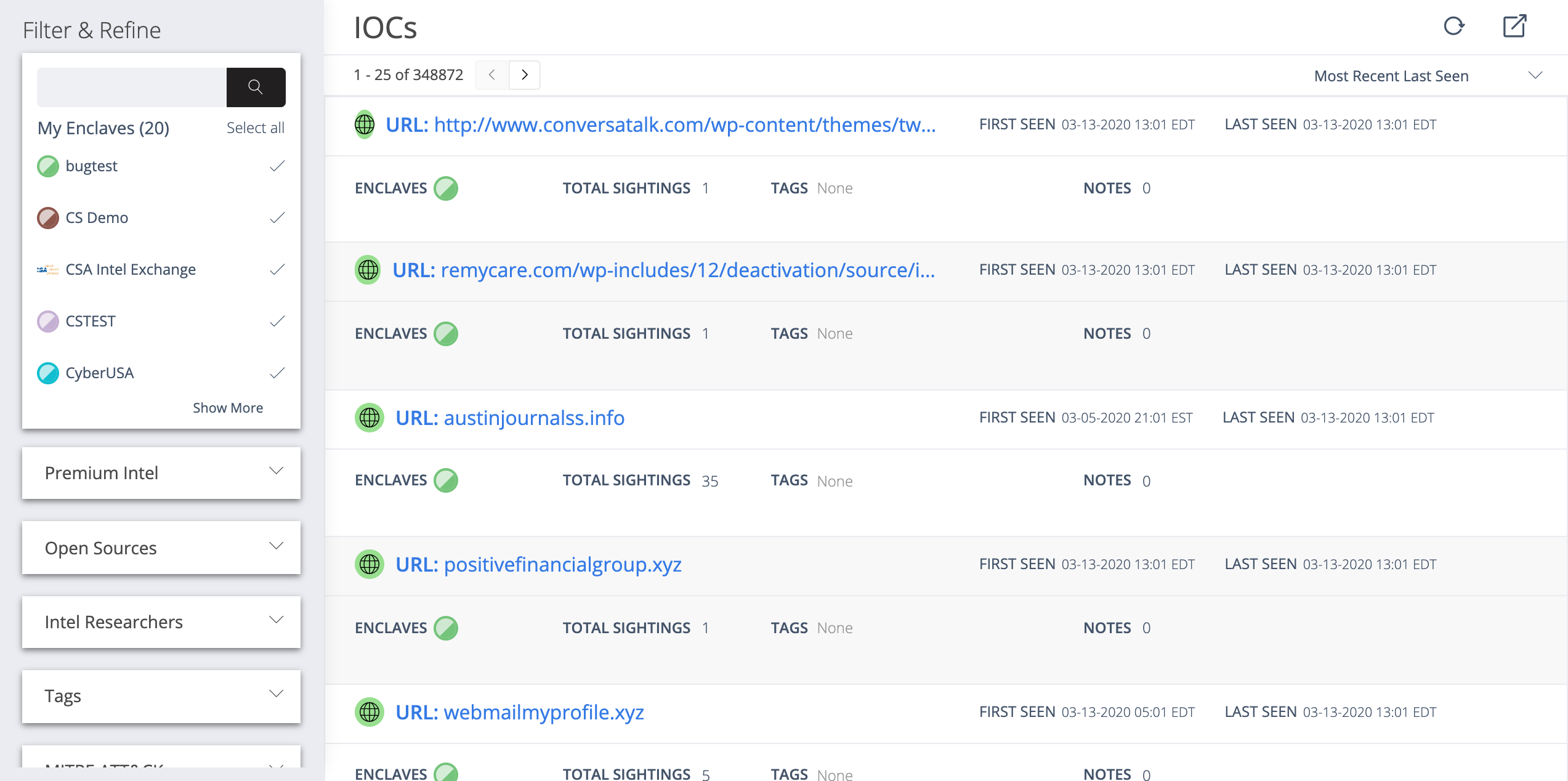The width and height of the screenshot is (1568, 781).
Task: Click enclave badge under conversatalk.com entry
Action: (446, 188)
